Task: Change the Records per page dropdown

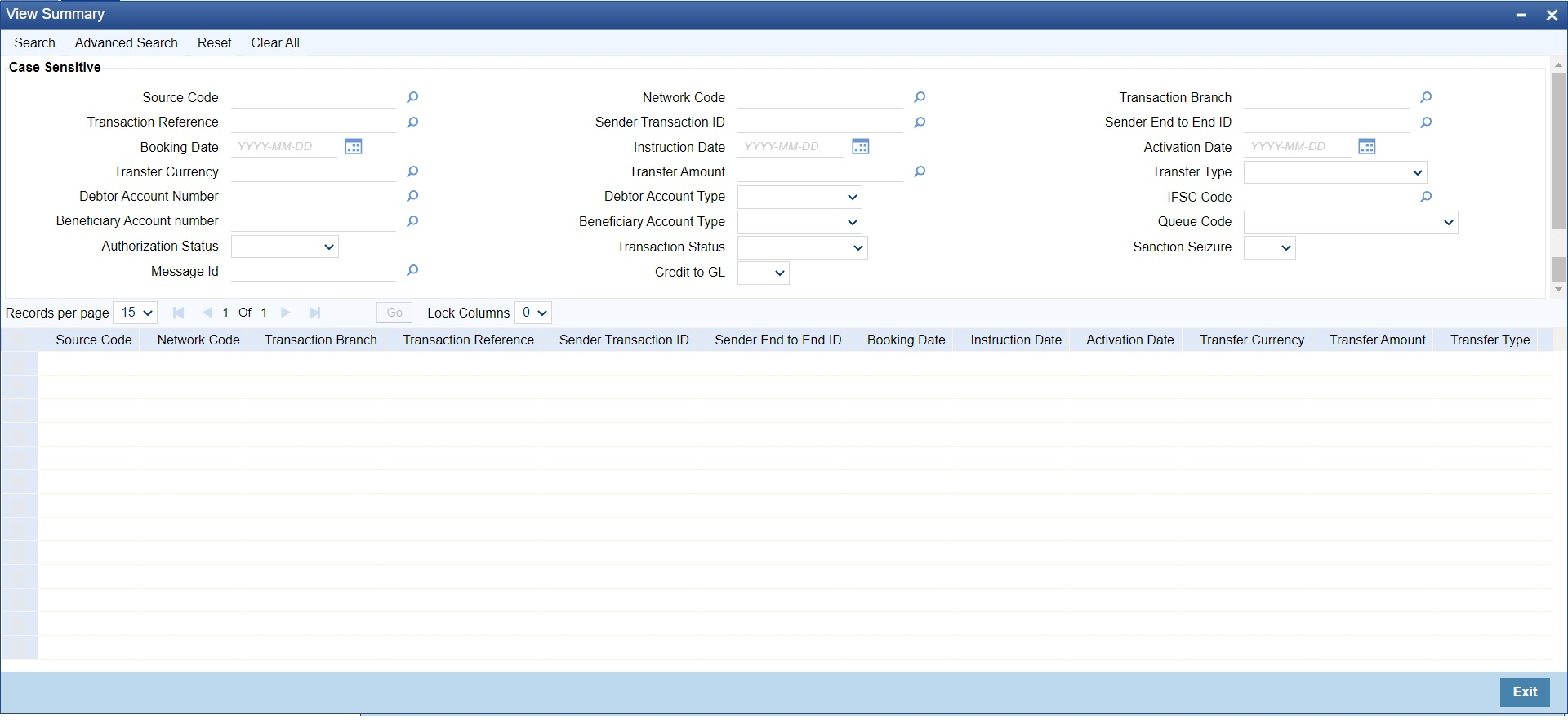Action: [x=136, y=313]
